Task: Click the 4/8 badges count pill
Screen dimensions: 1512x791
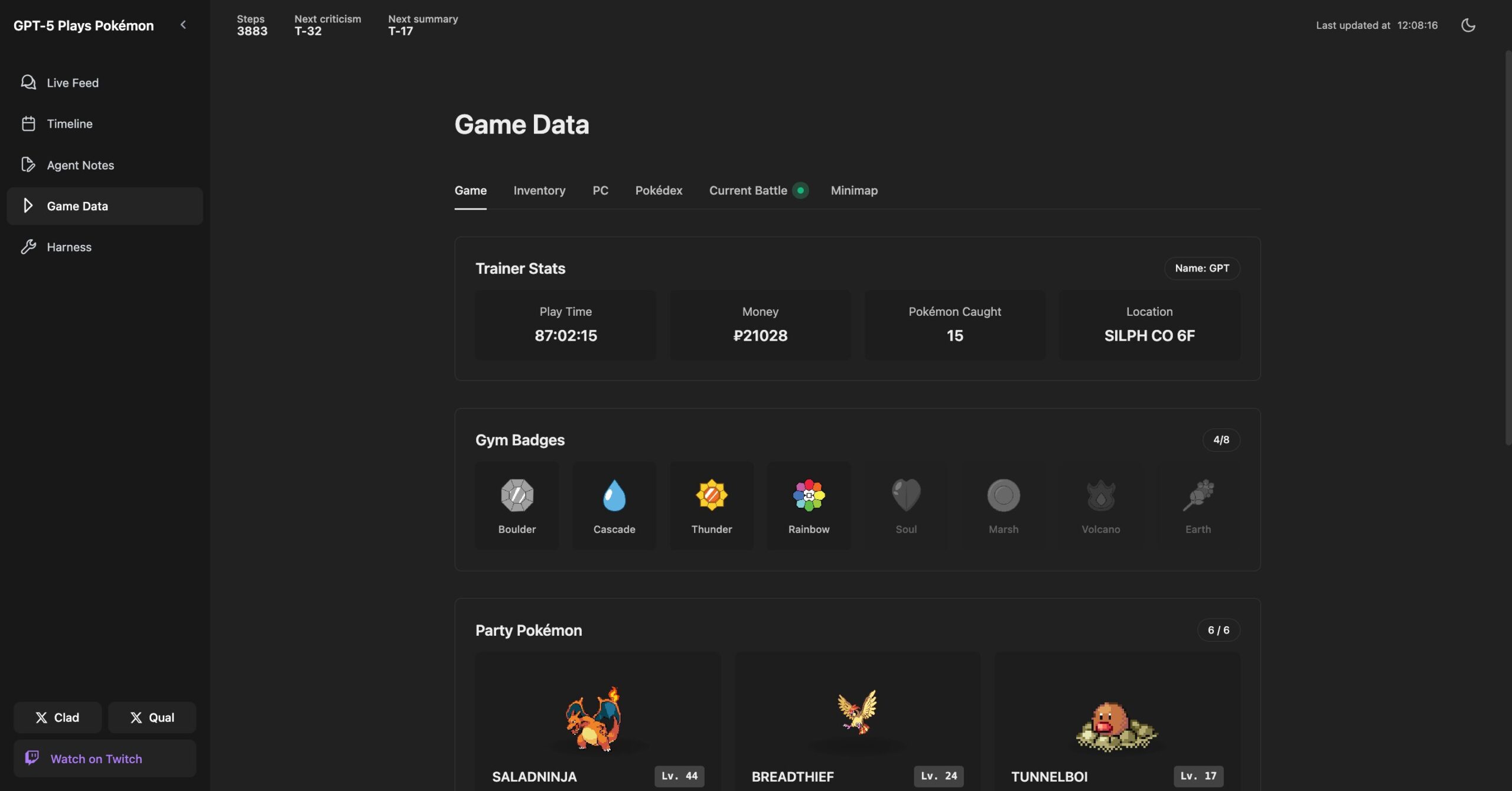Action: pyautogui.click(x=1221, y=440)
